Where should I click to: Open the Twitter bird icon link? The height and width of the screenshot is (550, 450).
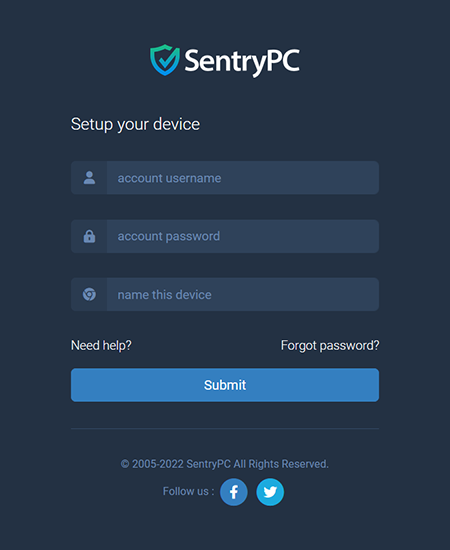point(270,492)
